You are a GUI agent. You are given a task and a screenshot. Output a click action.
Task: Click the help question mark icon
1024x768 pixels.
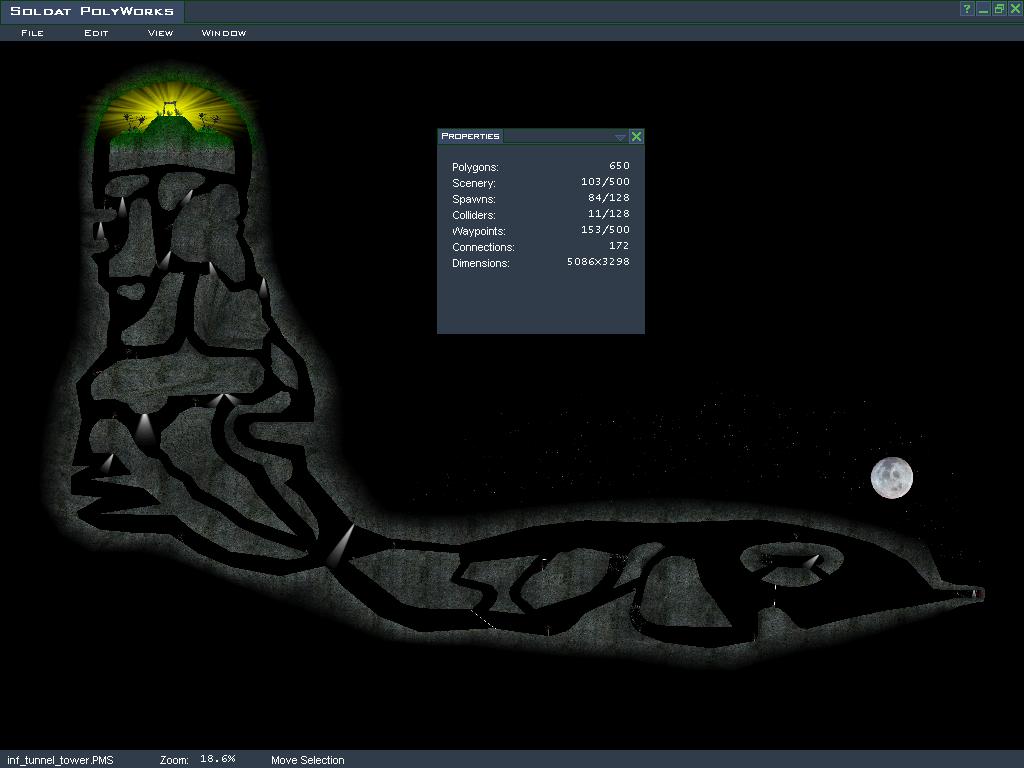coord(967,9)
